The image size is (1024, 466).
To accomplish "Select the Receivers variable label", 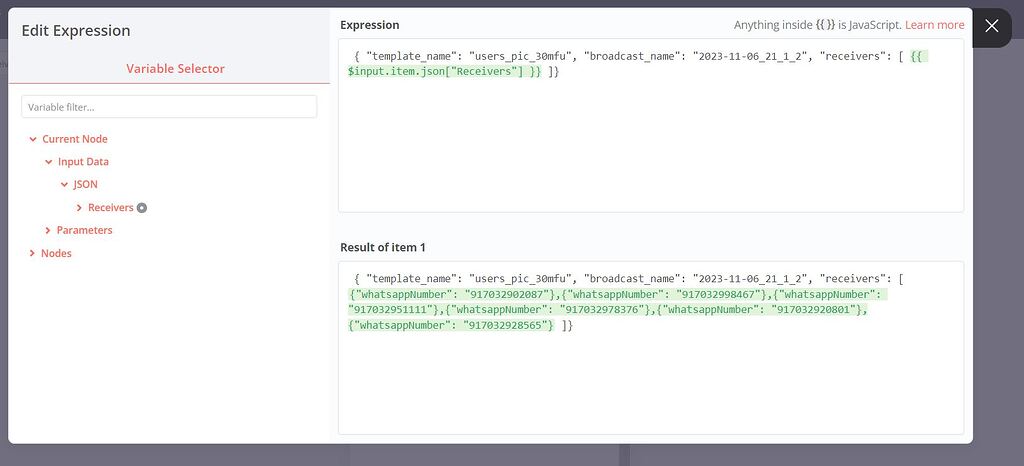I will point(110,208).
